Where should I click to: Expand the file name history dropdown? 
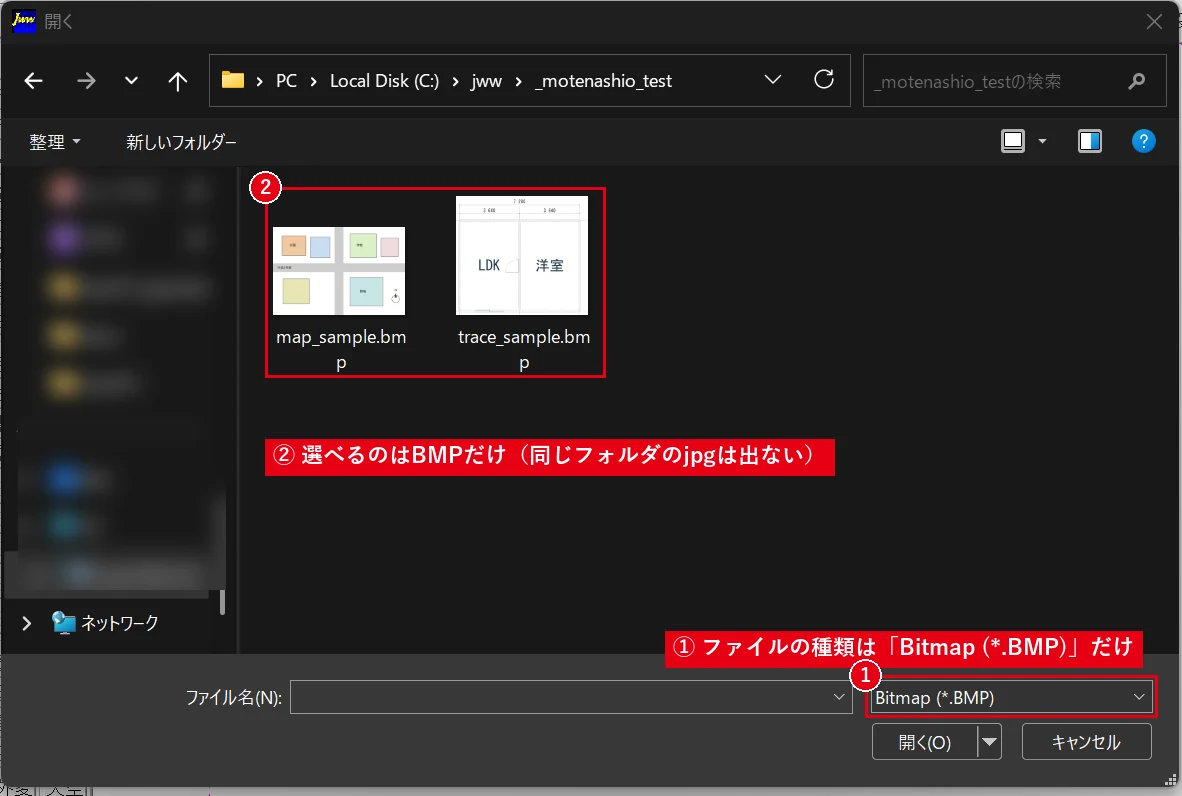pyautogui.click(x=839, y=697)
